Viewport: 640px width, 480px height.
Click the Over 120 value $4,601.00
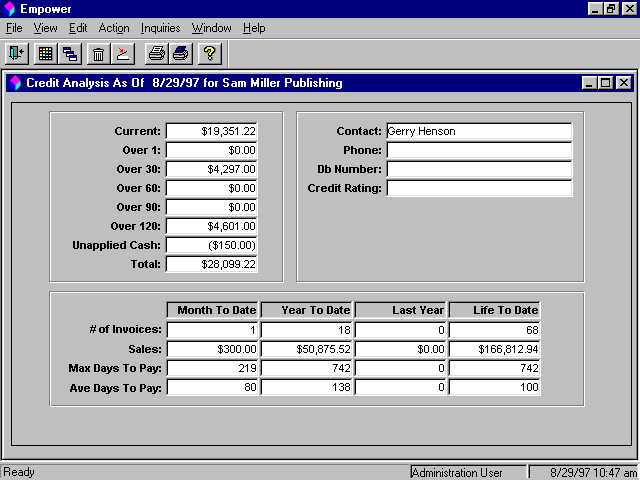pos(211,226)
